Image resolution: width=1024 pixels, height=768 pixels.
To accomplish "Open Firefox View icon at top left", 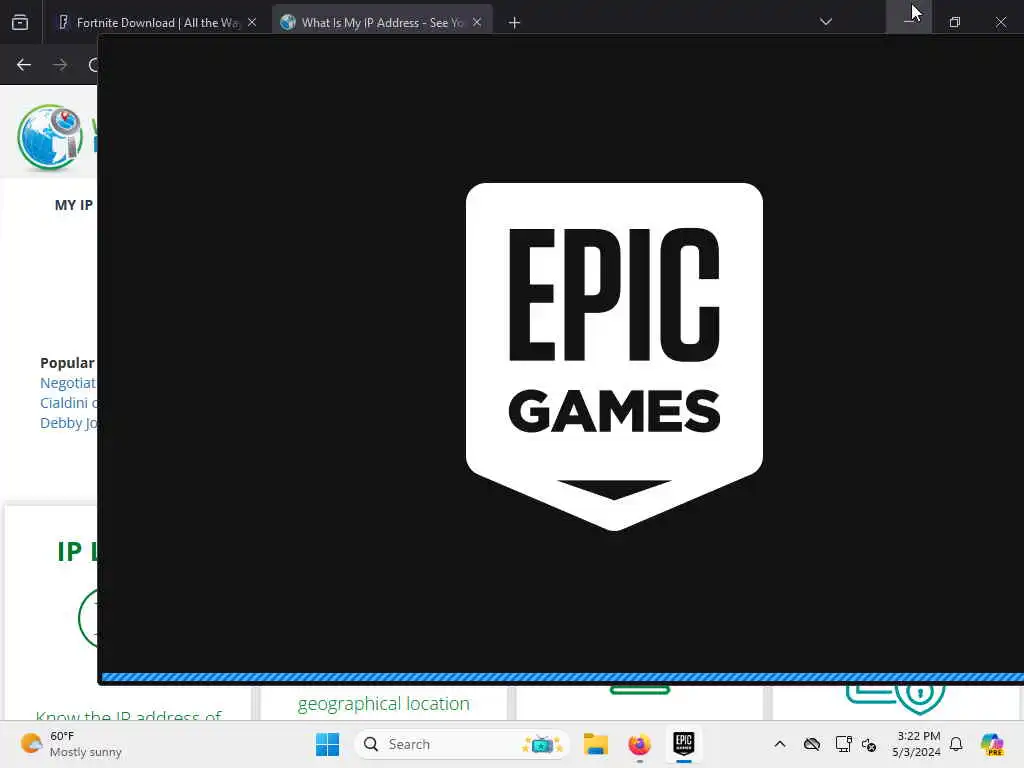I will [20, 23].
